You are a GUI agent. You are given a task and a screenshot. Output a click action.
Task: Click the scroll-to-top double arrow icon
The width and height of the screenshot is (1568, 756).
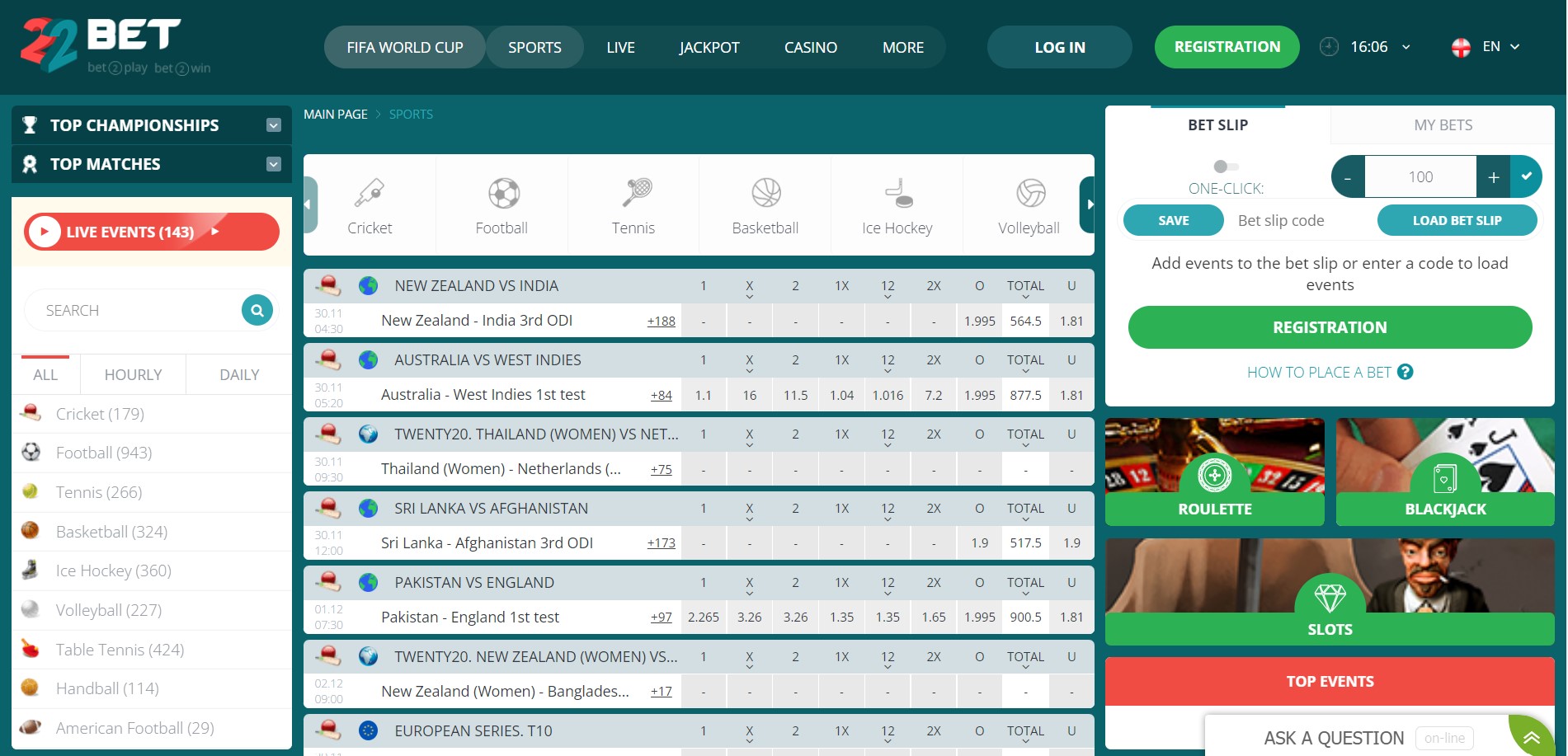point(1533,737)
